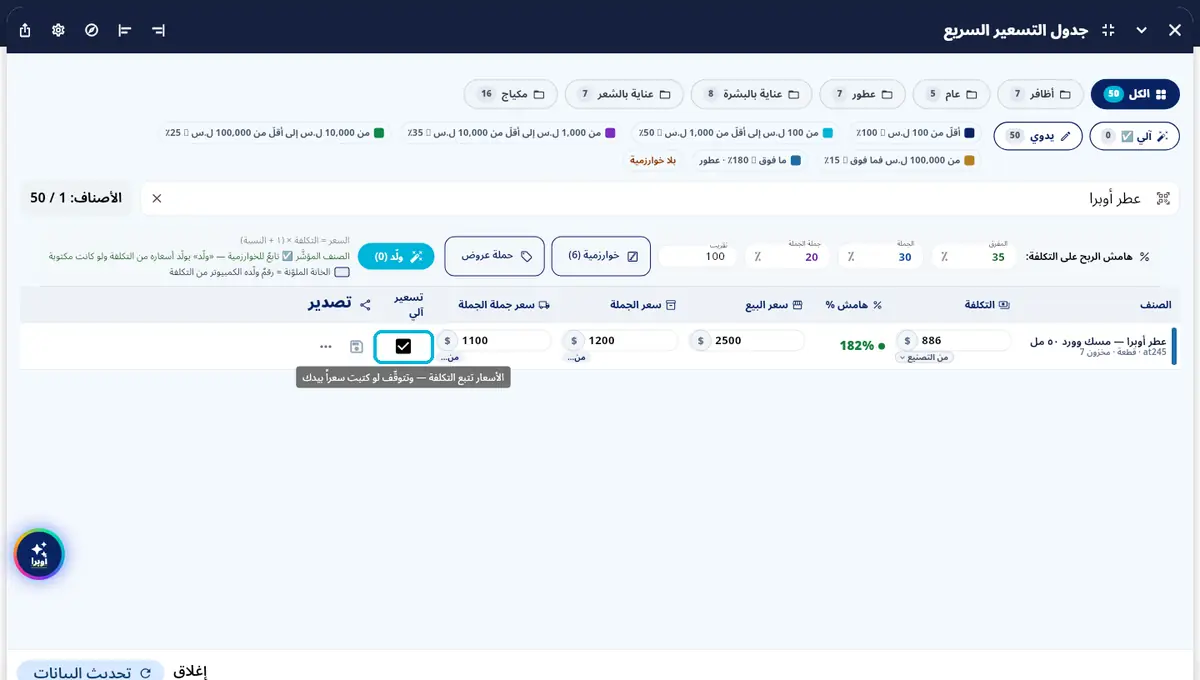Toggle the تسعير آلي checkbox in the product row

[x=403, y=346]
